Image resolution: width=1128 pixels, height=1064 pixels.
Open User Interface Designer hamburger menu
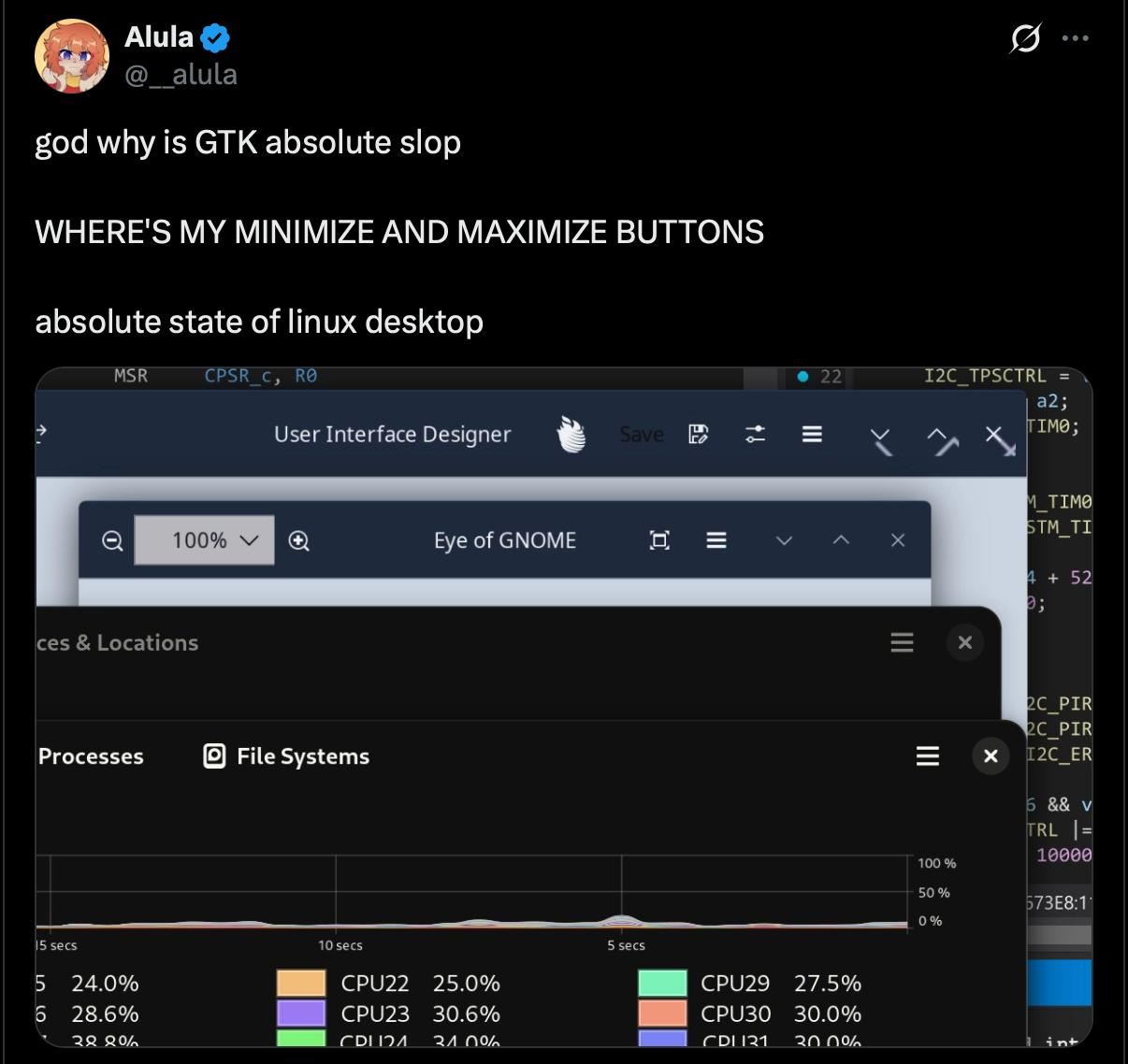click(x=812, y=434)
